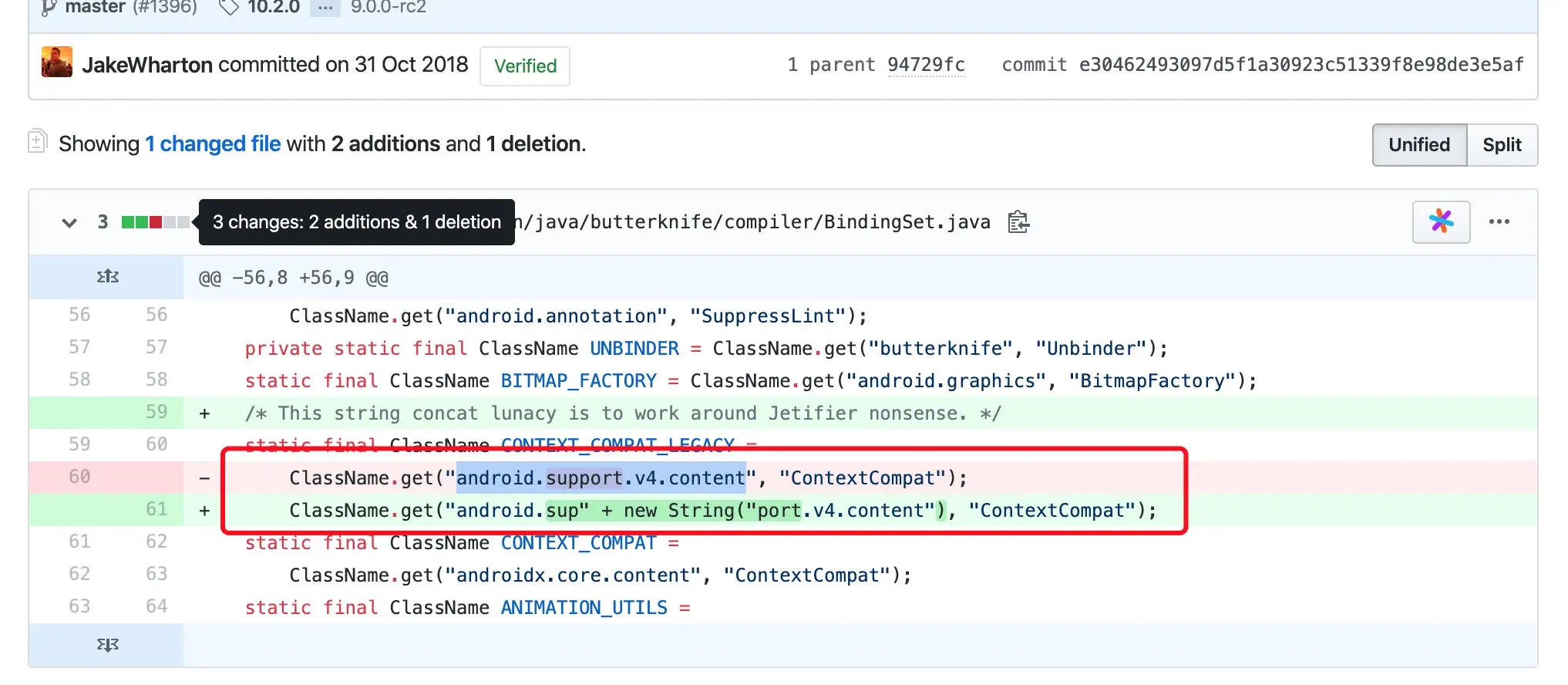Open the 9.0.0-rc2 tag
The width and height of the screenshot is (1568, 685).
tap(388, 8)
